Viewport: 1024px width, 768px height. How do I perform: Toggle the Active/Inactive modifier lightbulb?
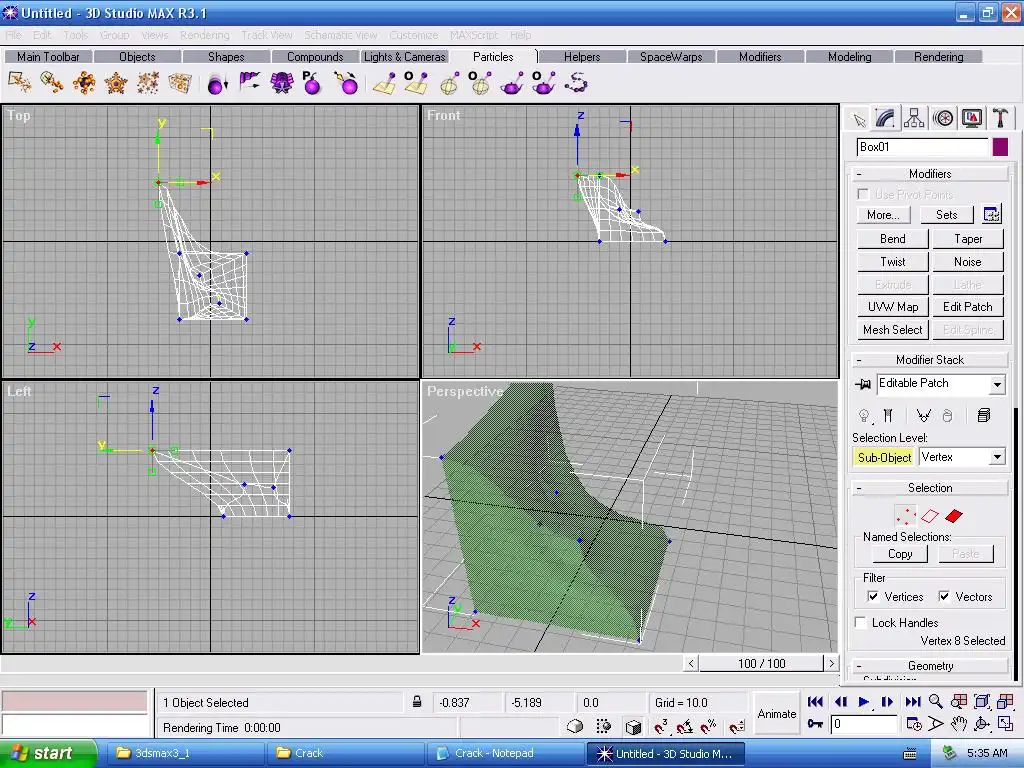864,415
